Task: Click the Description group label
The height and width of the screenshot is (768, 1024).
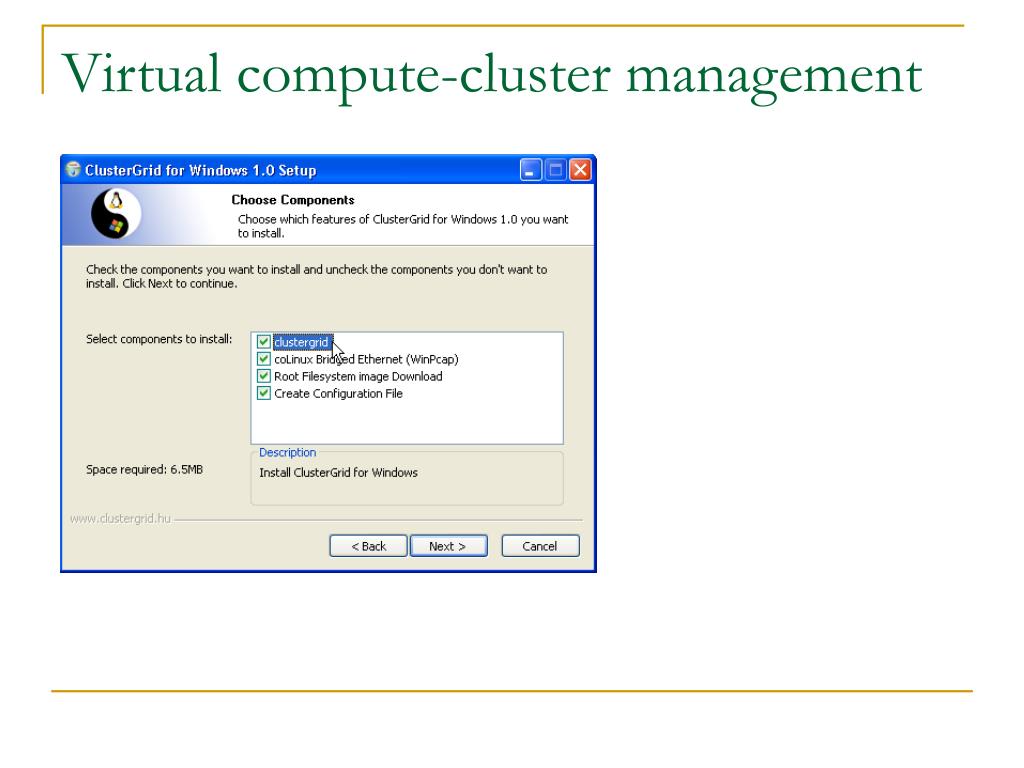Action: pyautogui.click(x=287, y=453)
